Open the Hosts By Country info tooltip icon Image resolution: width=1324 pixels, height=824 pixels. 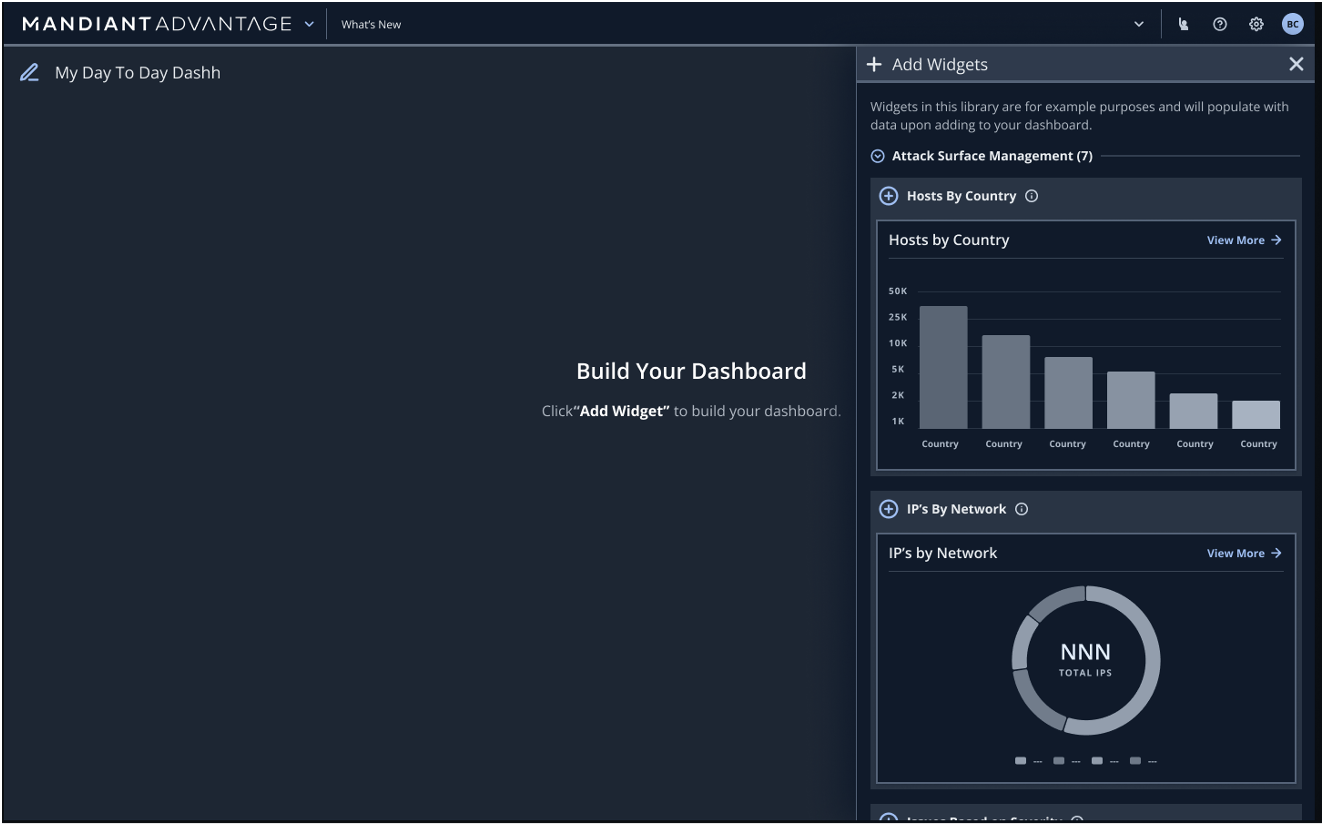tap(1033, 196)
